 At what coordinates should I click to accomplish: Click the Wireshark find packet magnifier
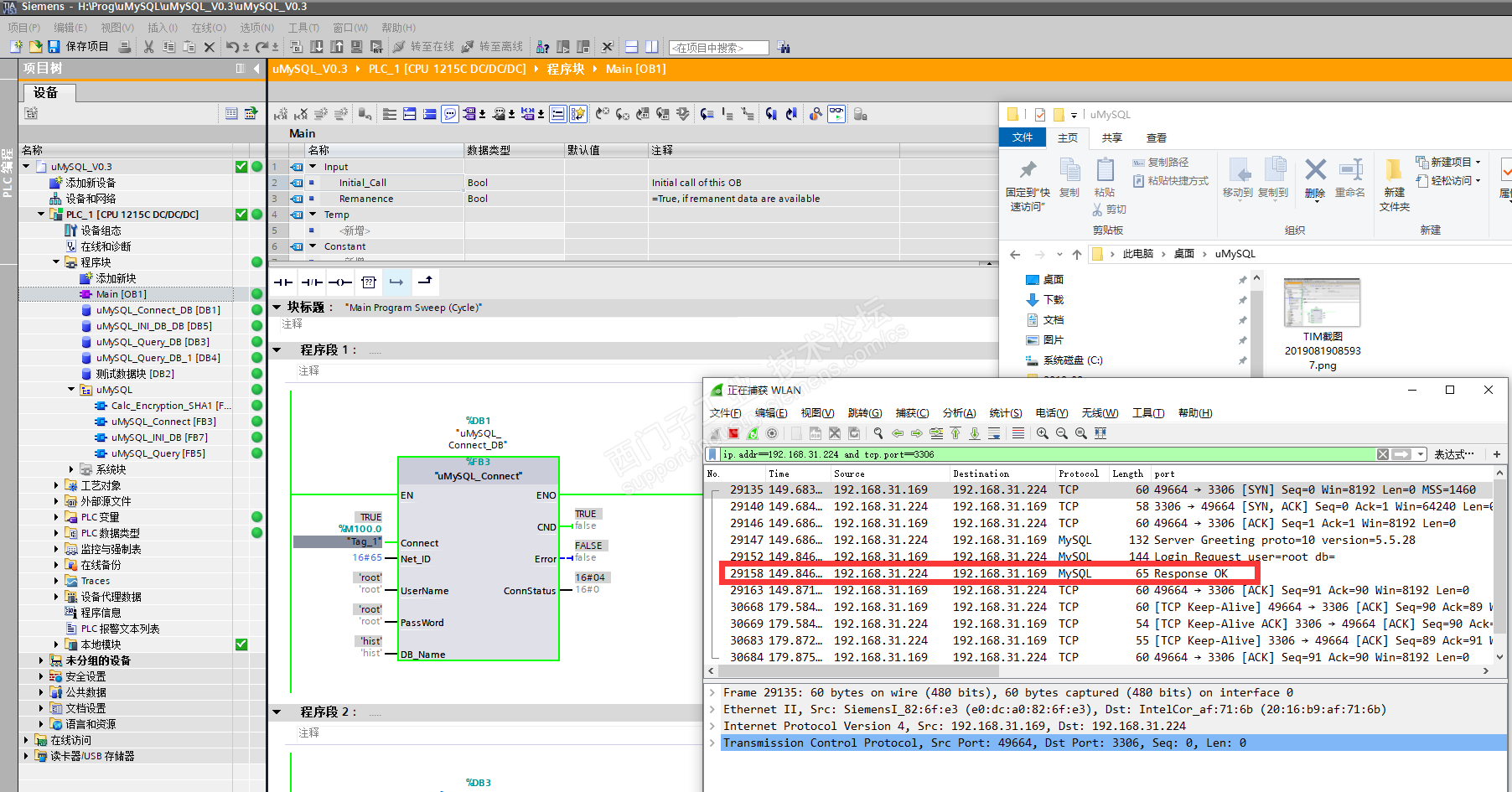coord(878,433)
